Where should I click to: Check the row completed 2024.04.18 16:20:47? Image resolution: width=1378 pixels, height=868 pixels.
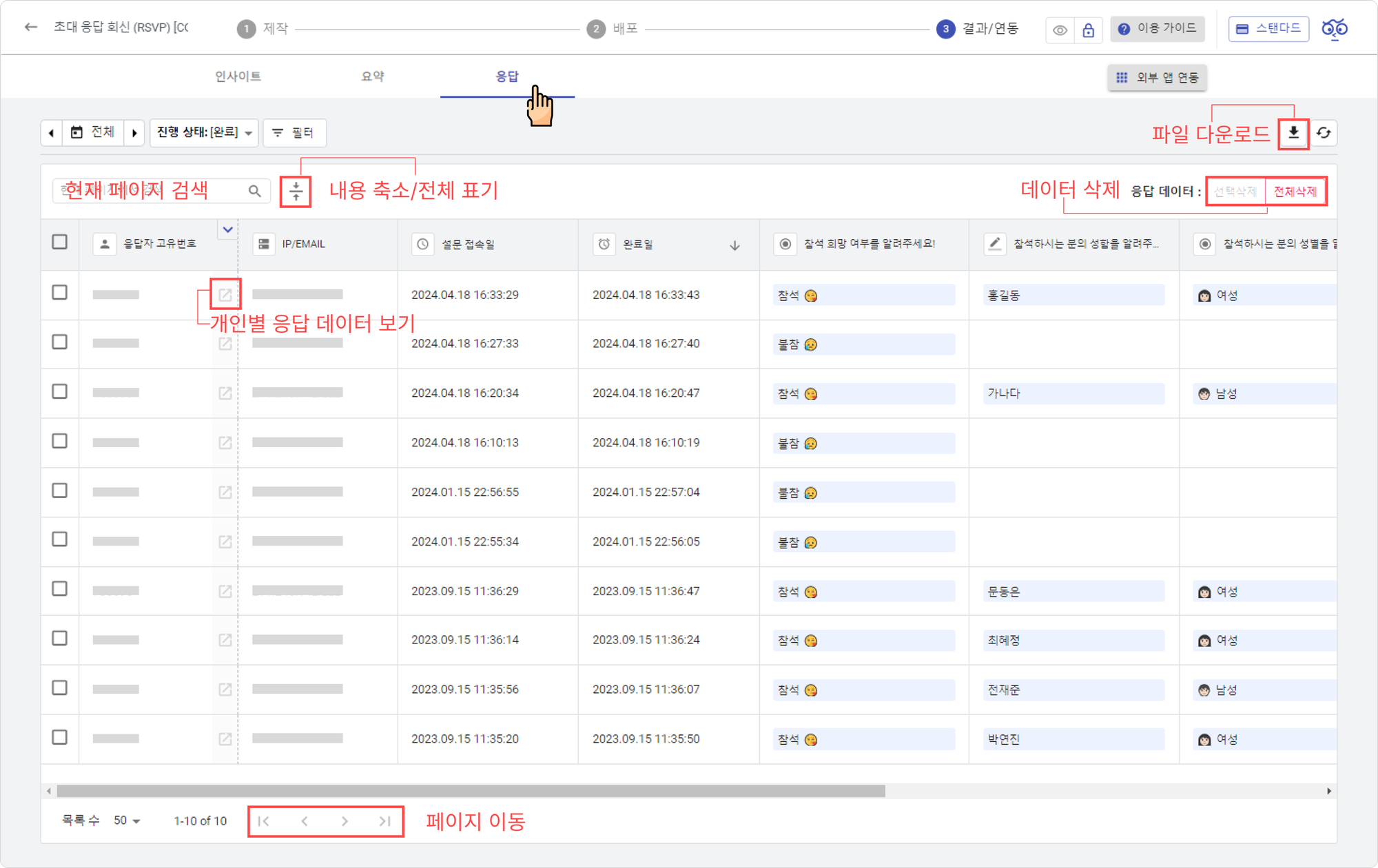pos(60,391)
